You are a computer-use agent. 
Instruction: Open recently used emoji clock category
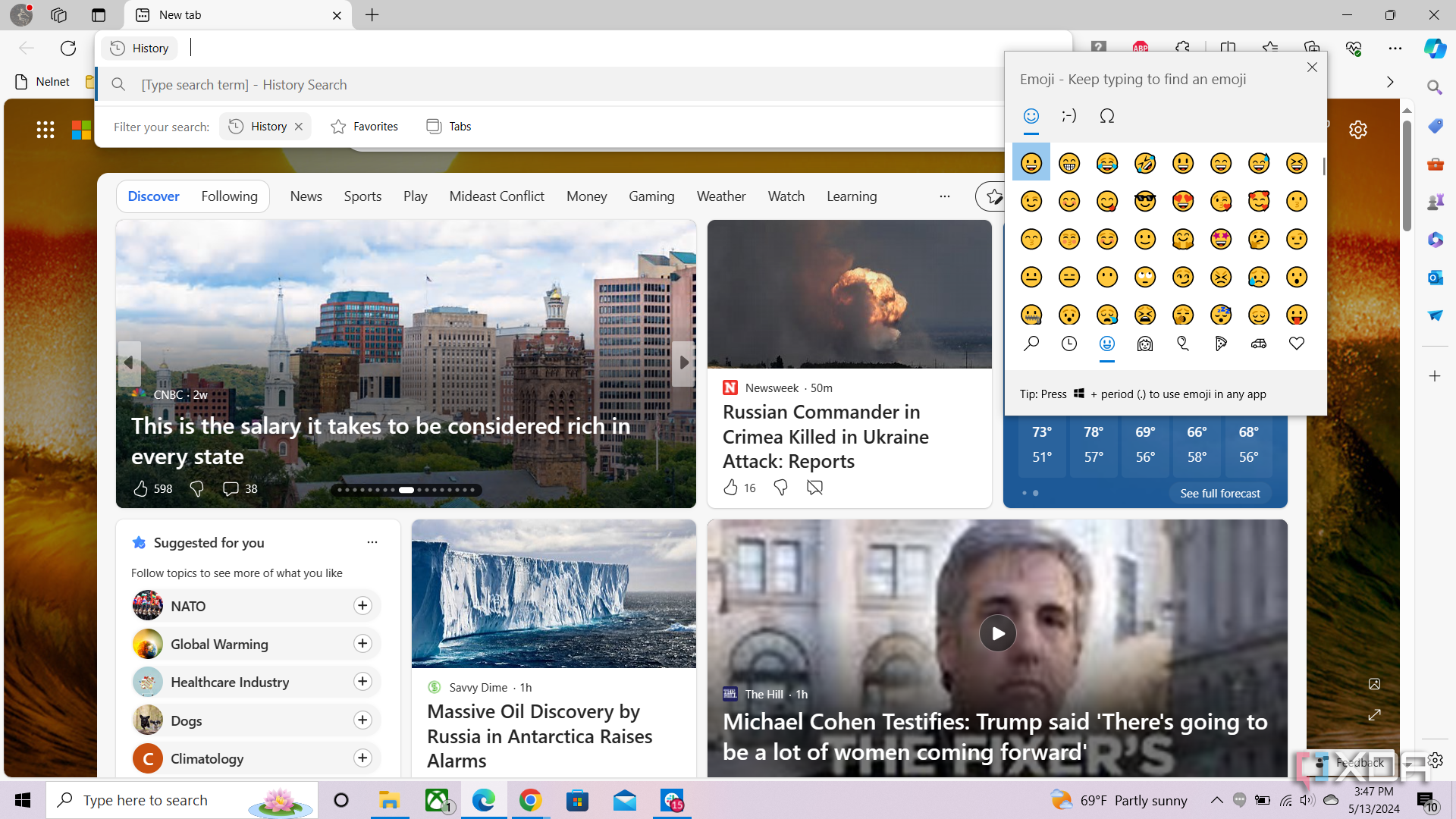1069,344
